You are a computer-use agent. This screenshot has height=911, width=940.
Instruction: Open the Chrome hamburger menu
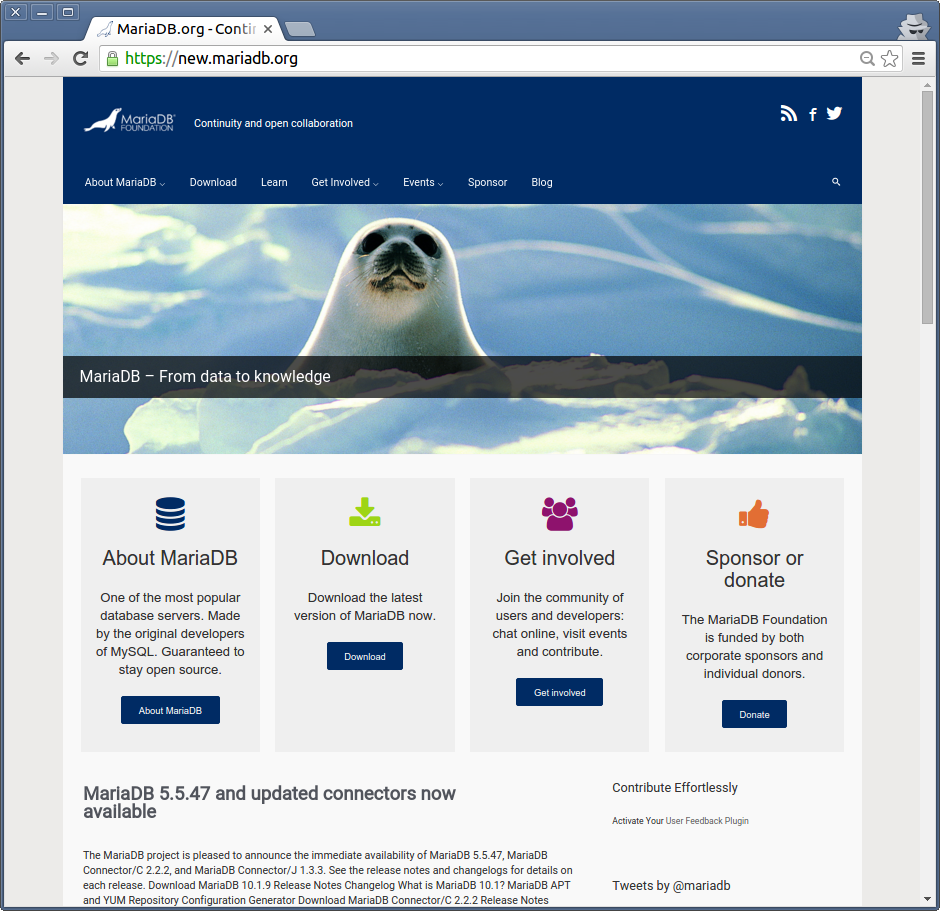(918, 58)
